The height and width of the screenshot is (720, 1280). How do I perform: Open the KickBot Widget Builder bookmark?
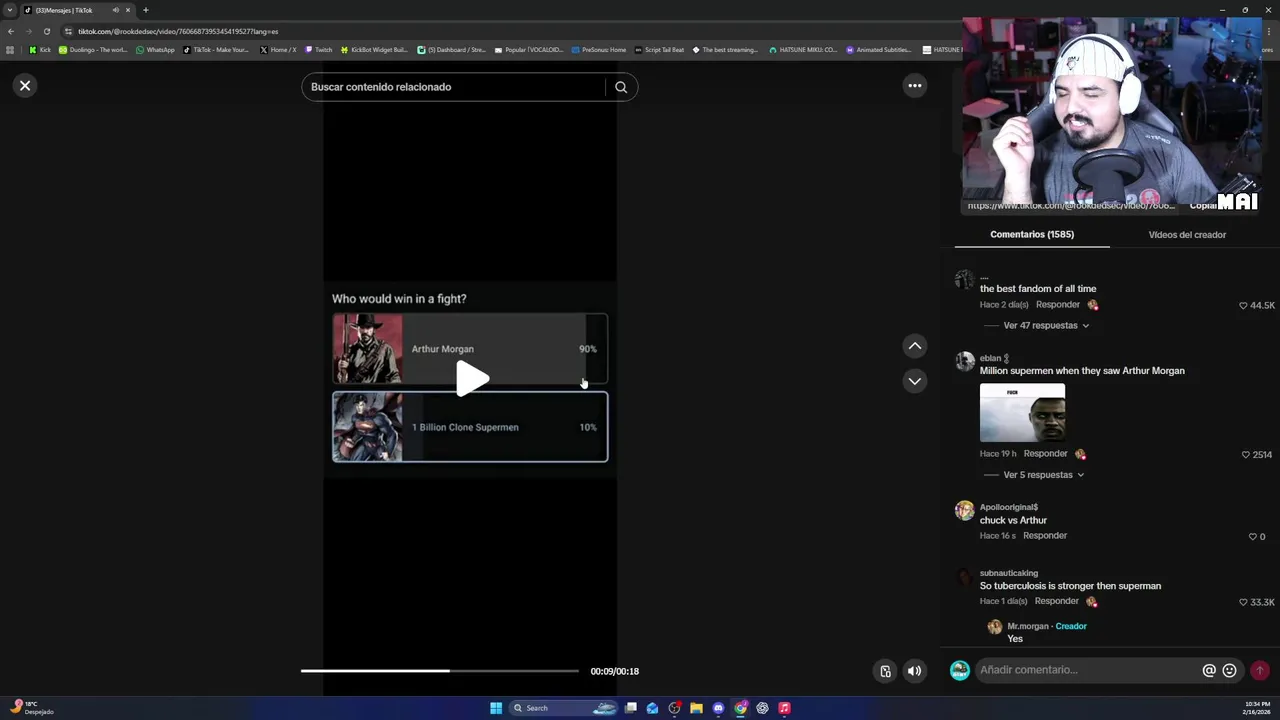pyautogui.click(x=374, y=50)
